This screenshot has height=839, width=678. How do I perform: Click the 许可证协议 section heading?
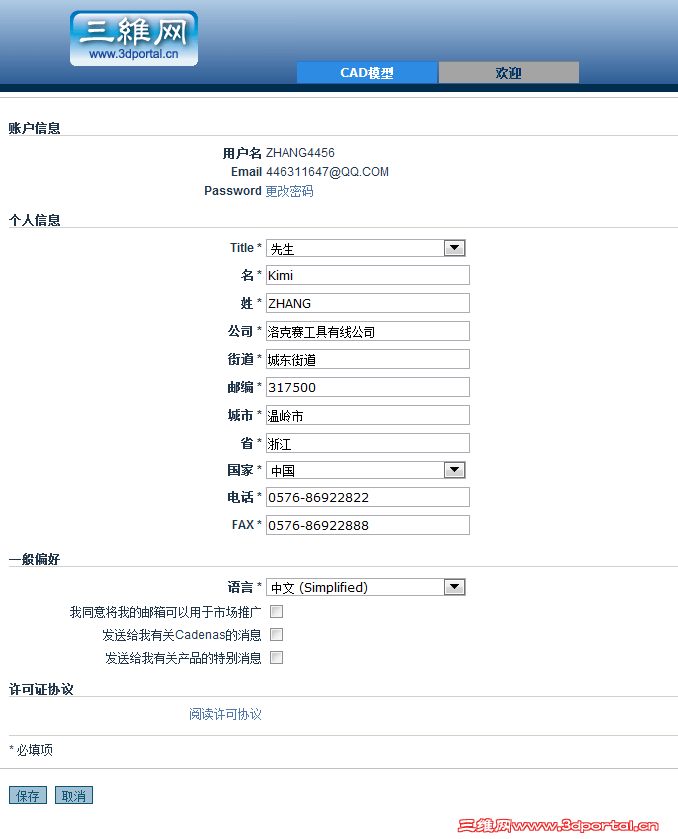point(41,690)
